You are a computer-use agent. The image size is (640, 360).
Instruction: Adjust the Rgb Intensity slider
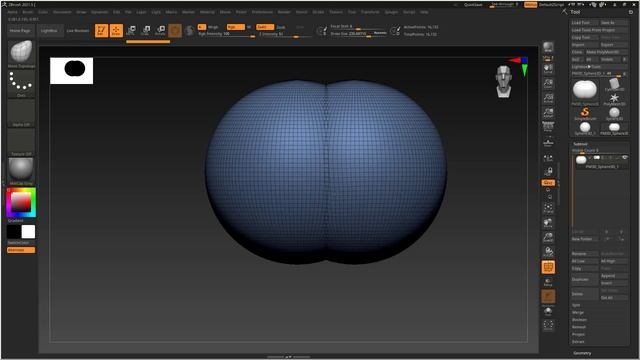[226, 34]
